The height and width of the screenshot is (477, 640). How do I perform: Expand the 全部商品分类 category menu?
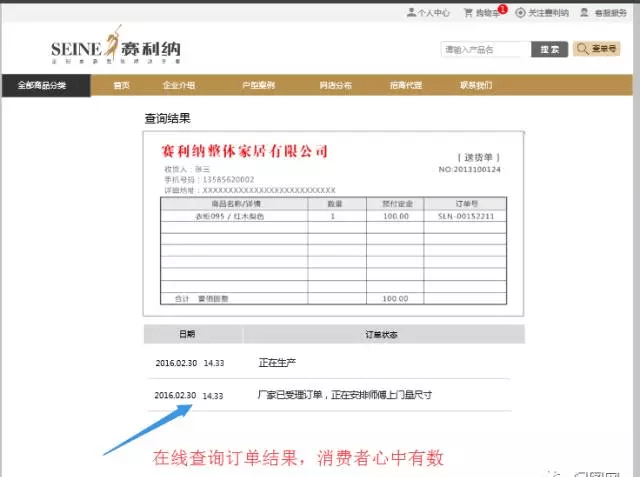tap(46, 85)
